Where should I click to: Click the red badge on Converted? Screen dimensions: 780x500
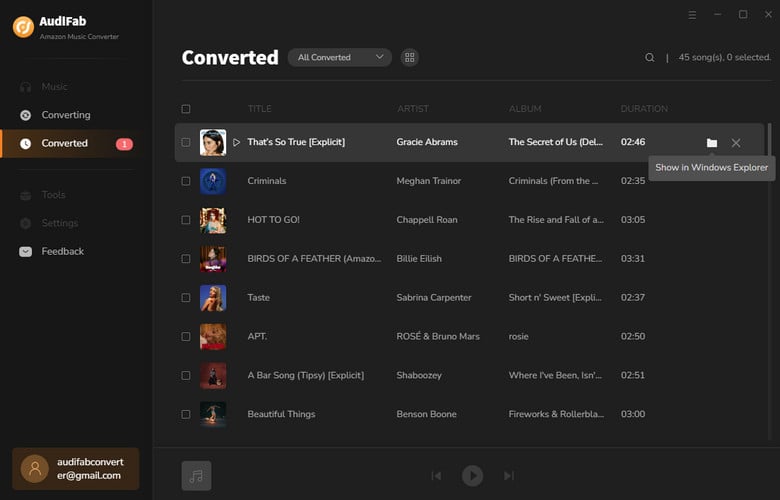(124, 144)
